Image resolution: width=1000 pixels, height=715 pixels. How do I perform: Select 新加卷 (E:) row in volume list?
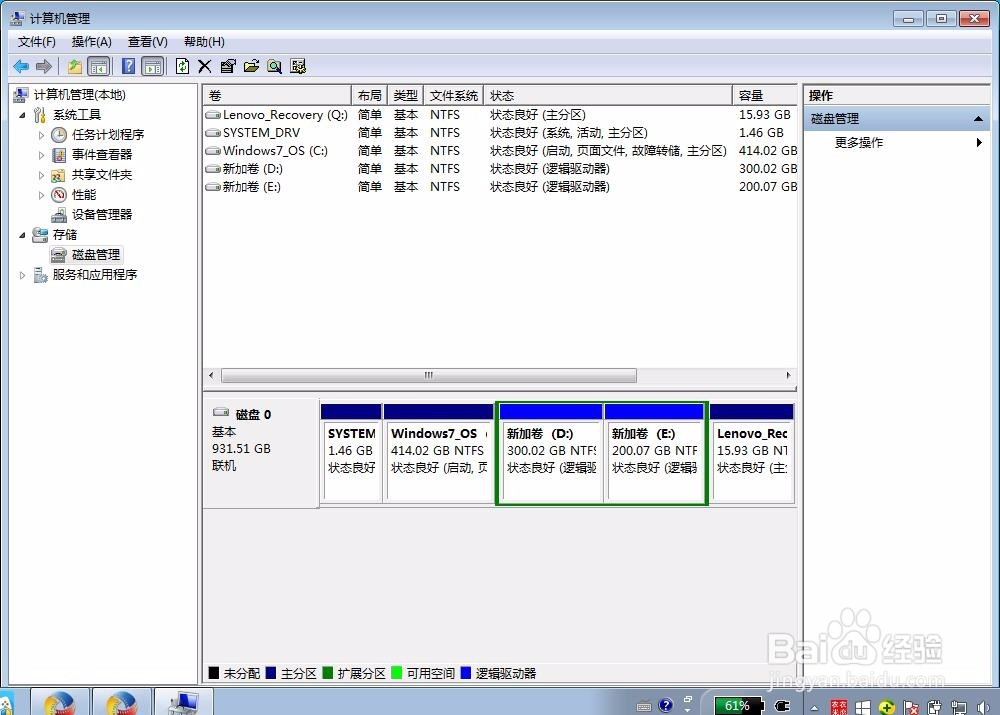501,187
